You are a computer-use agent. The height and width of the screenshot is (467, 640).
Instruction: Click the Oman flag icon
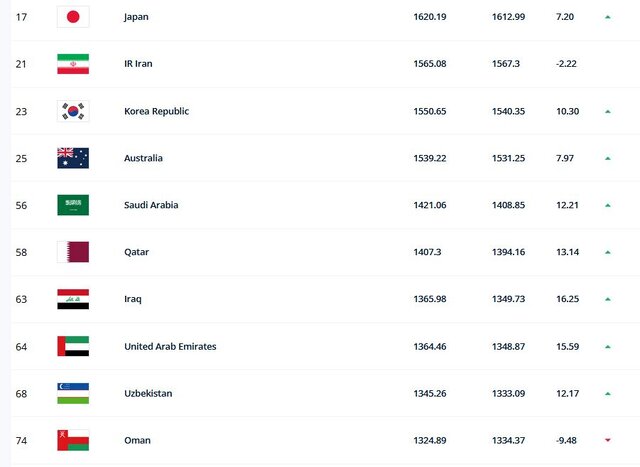pos(73,440)
